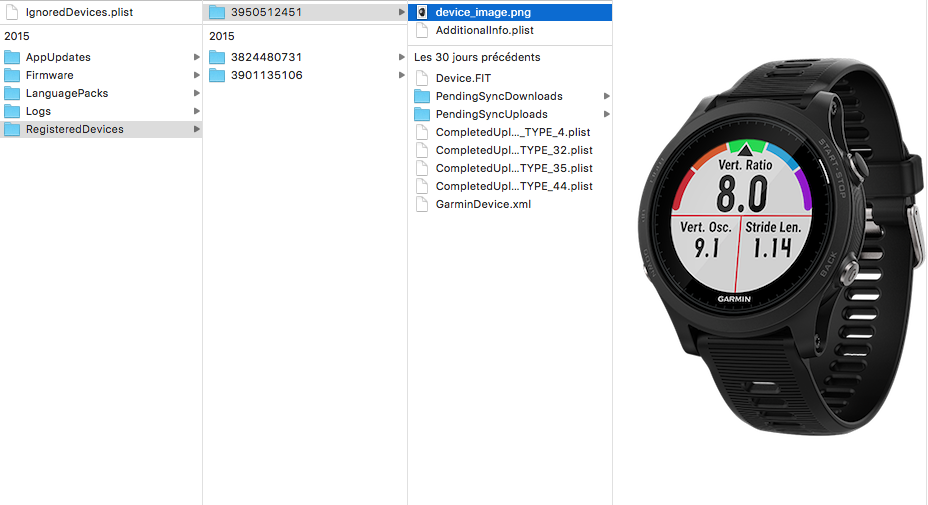The width and height of the screenshot is (928, 505).
Task: Click the IgnoredDevices.plist file icon
Action: click(x=12, y=12)
